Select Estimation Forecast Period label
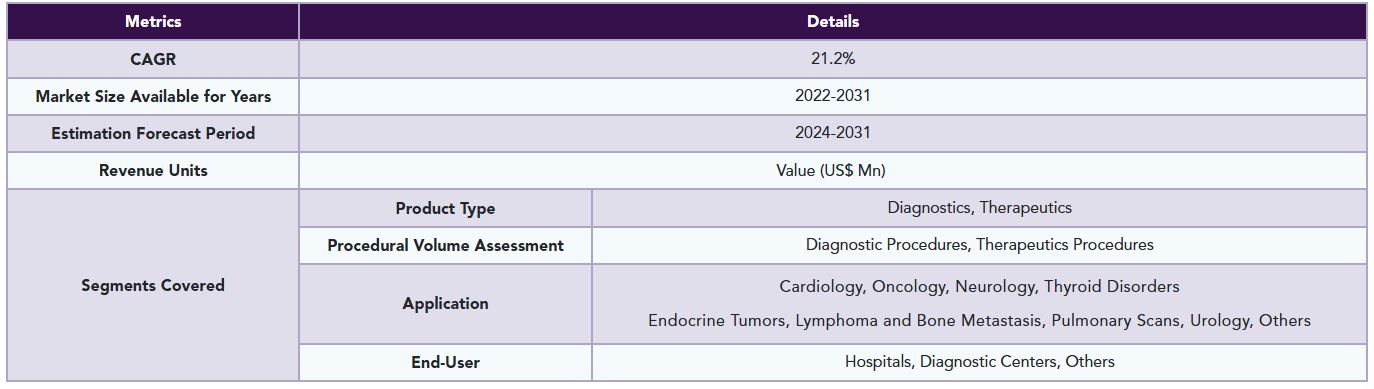 point(153,133)
